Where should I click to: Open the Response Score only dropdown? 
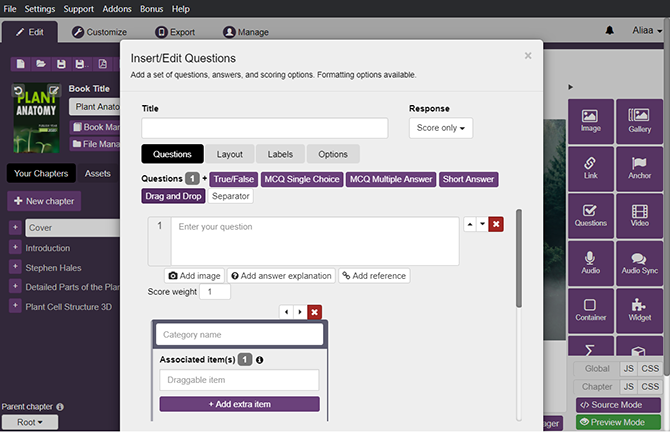point(441,128)
